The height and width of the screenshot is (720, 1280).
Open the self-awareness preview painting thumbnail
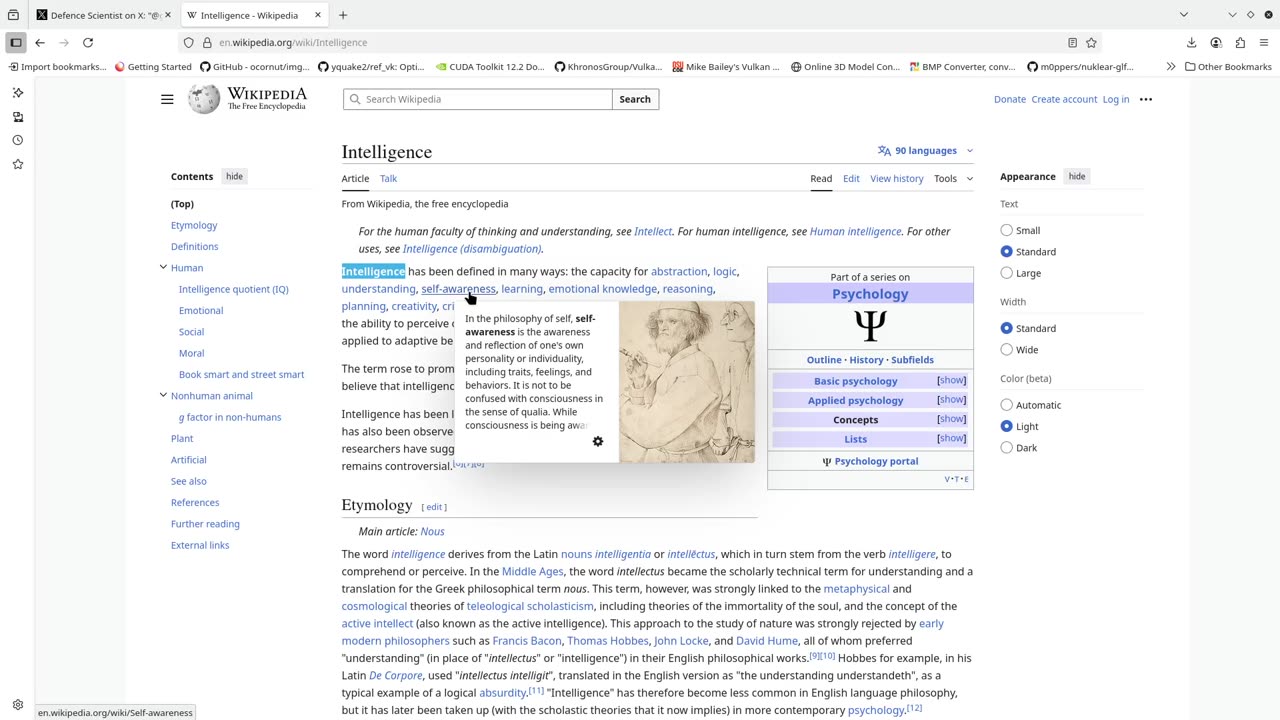[687, 382]
